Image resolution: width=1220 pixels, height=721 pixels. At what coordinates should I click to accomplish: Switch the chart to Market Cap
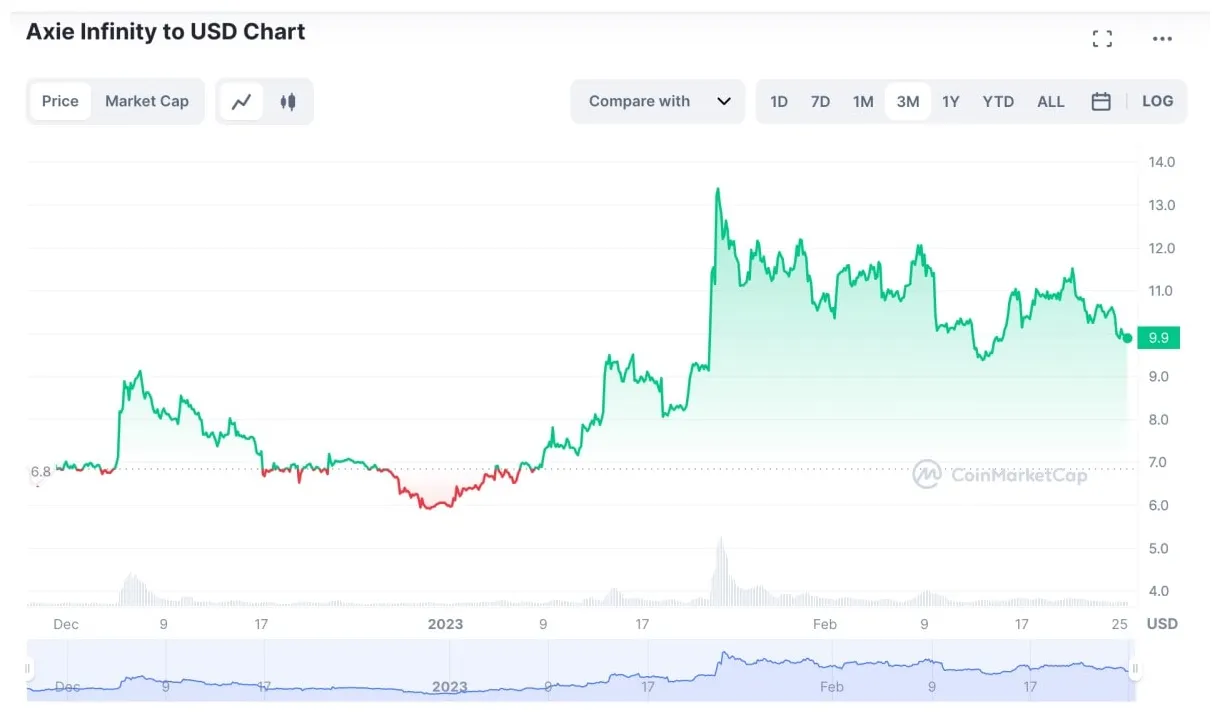click(147, 100)
